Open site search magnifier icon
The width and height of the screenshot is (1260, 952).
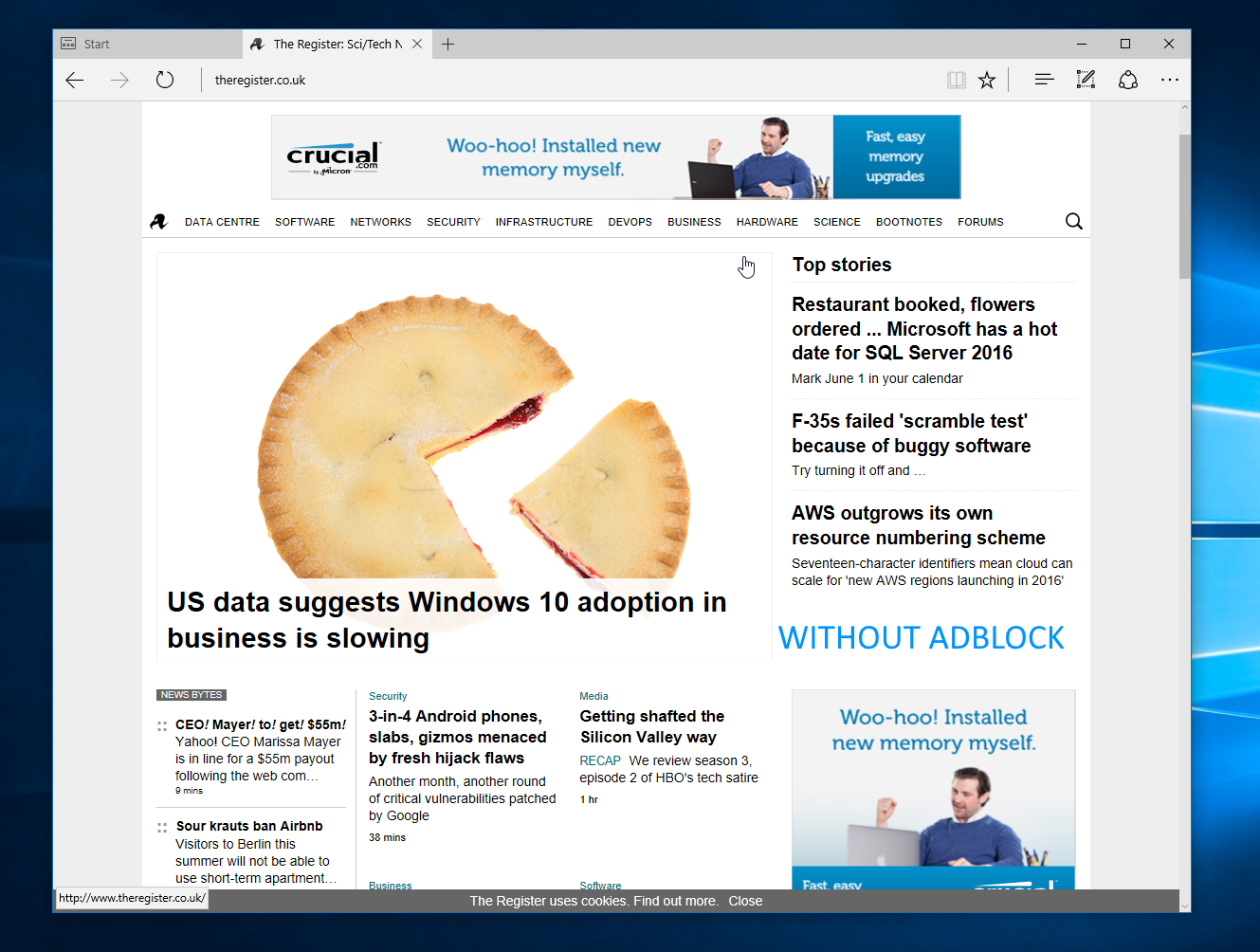(1073, 221)
